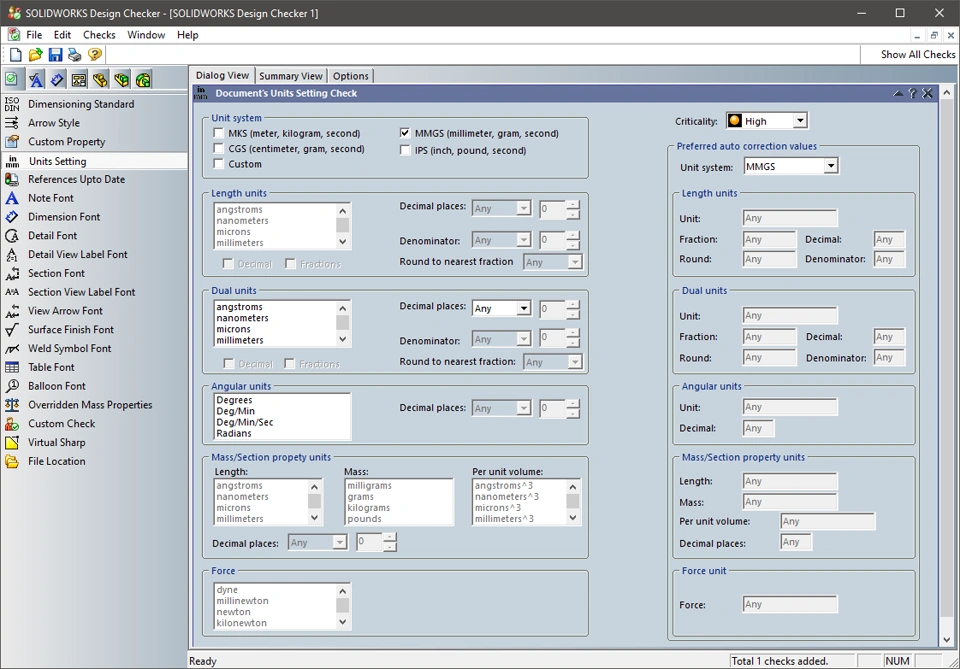
Task: Open the preferred Unit system MMGS dropdown
Action: 830,166
